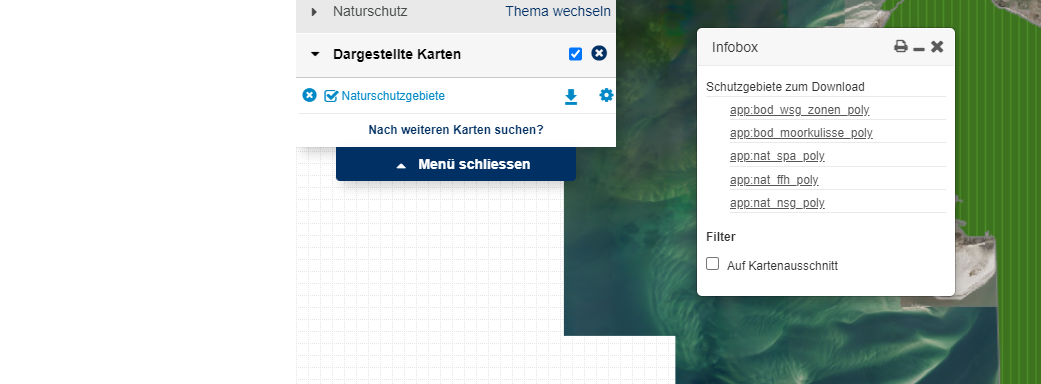Open settings gear for Naturschutzgebiete
This screenshot has height=384, width=1041.
(606, 96)
